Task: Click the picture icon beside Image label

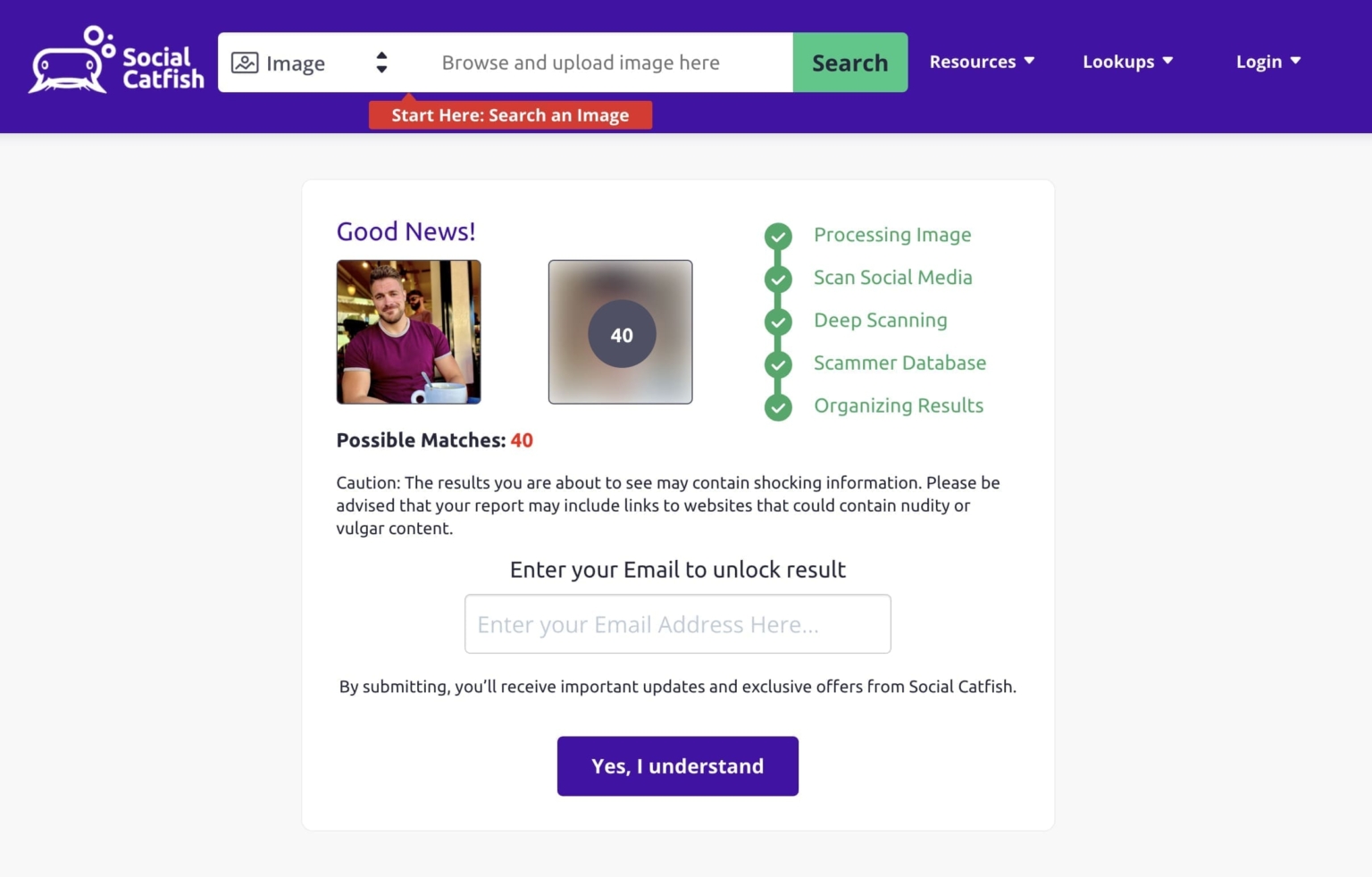Action: tap(245, 63)
